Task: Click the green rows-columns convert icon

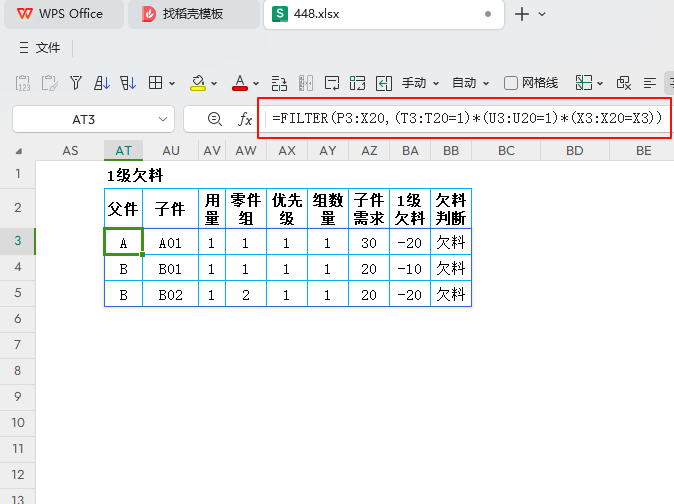Action: [358, 82]
